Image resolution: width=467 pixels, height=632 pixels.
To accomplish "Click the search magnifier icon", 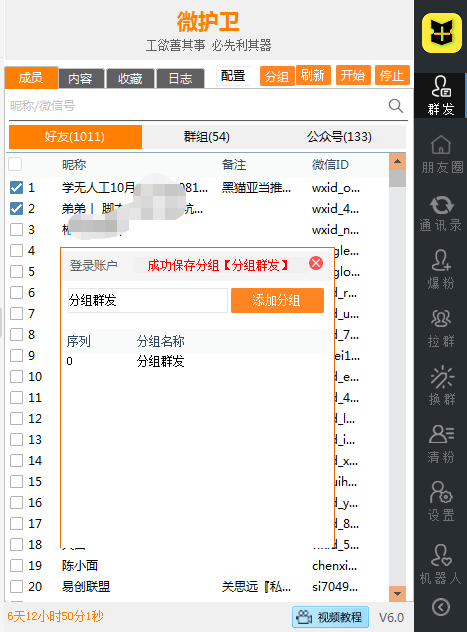I will point(396,106).
